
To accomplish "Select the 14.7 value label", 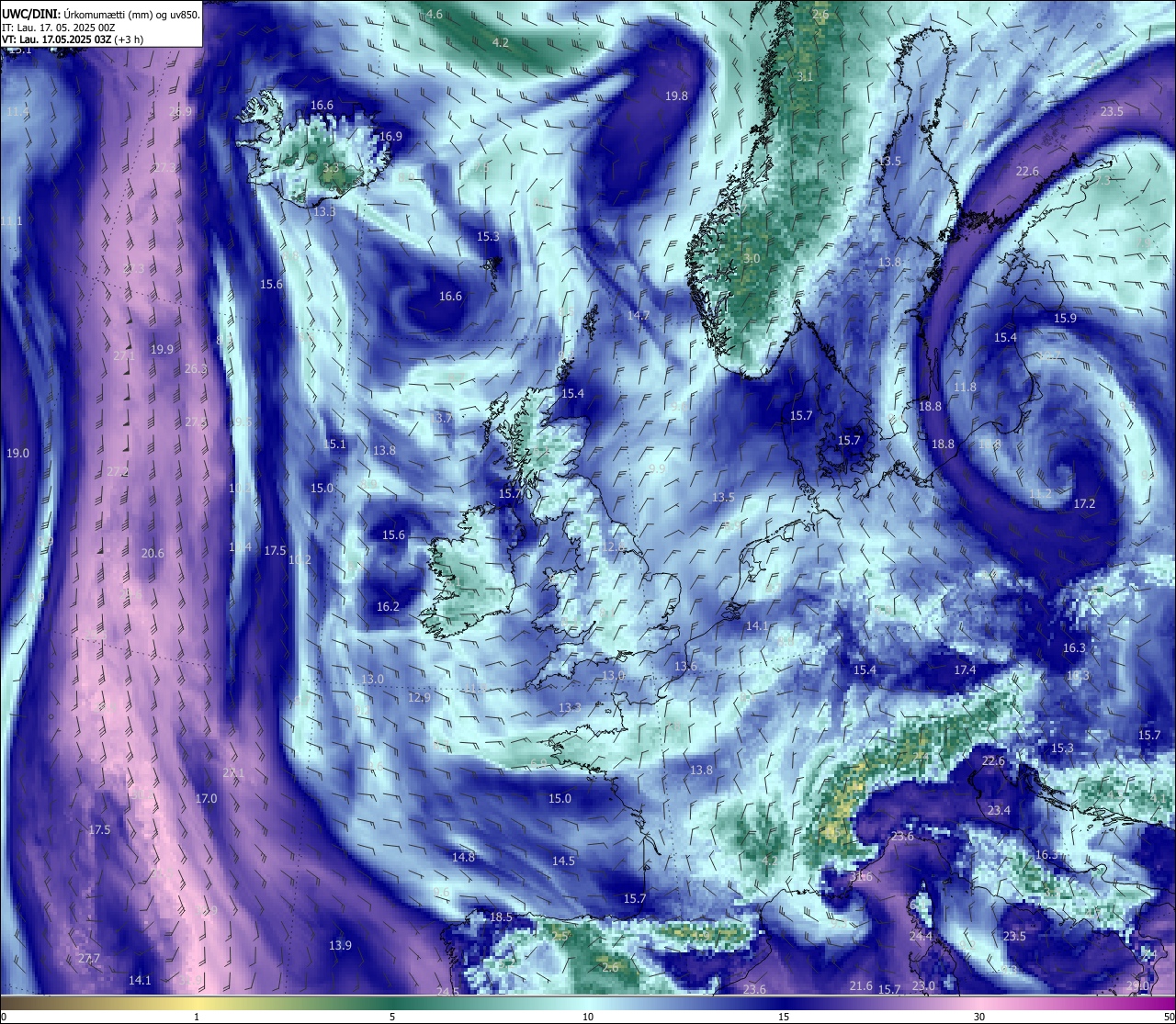I will (x=639, y=315).
